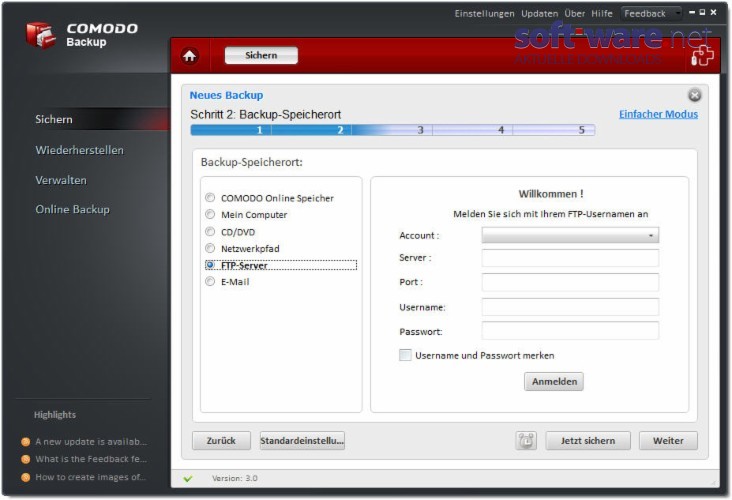Click the Passwort input field
The width and height of the screenshot is (732, 500).
tap(570, 331)
